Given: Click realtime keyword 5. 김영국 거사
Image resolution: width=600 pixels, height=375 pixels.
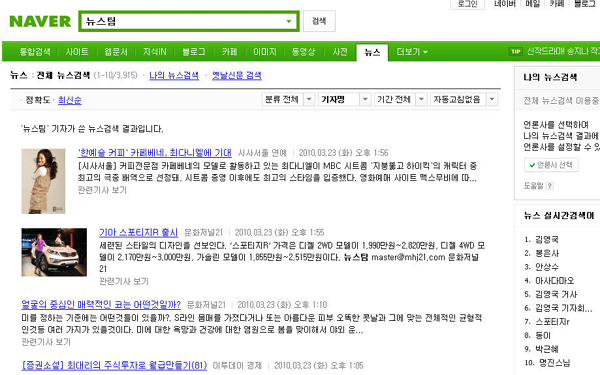Looking at the screenshot, I should (x=556, y=295).
